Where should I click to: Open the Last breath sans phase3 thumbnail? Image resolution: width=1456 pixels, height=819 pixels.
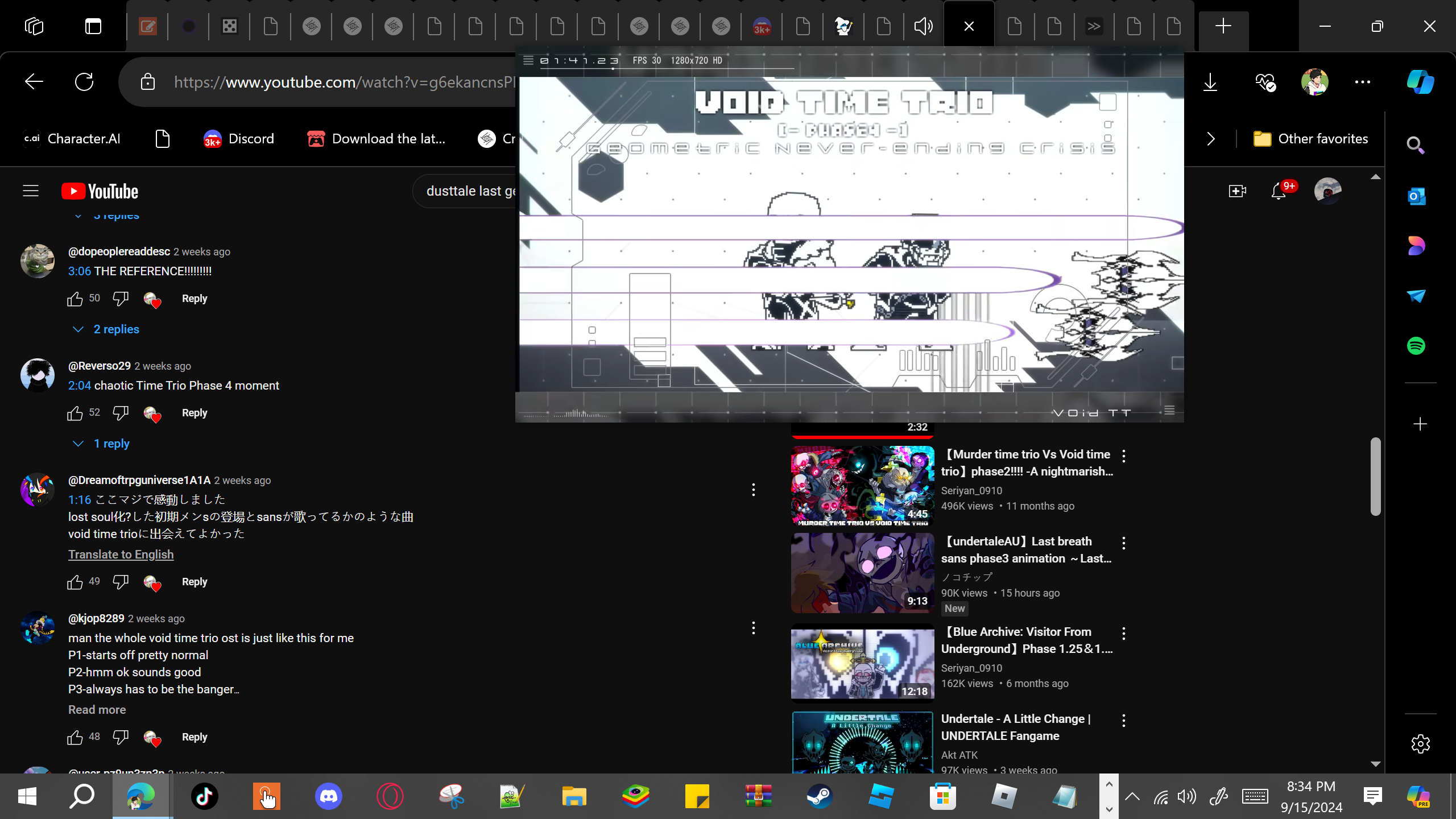tap(862, 573)
